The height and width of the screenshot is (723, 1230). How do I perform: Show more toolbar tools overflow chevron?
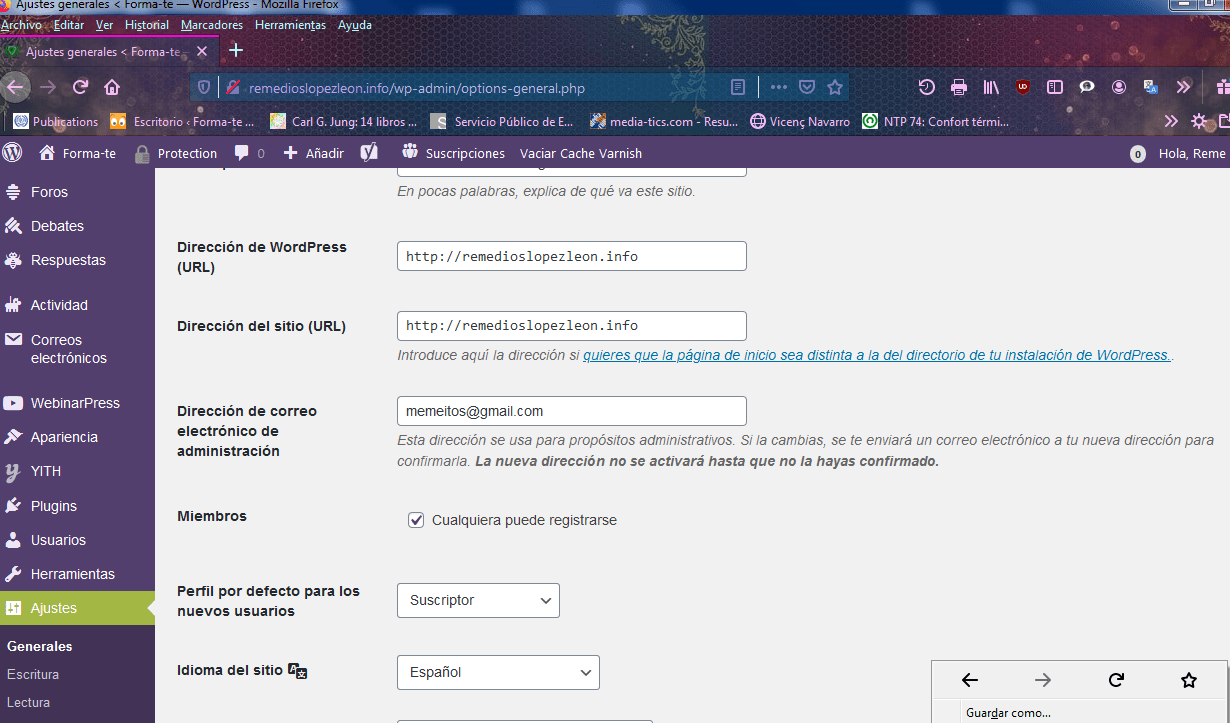tap(1183, 87)
